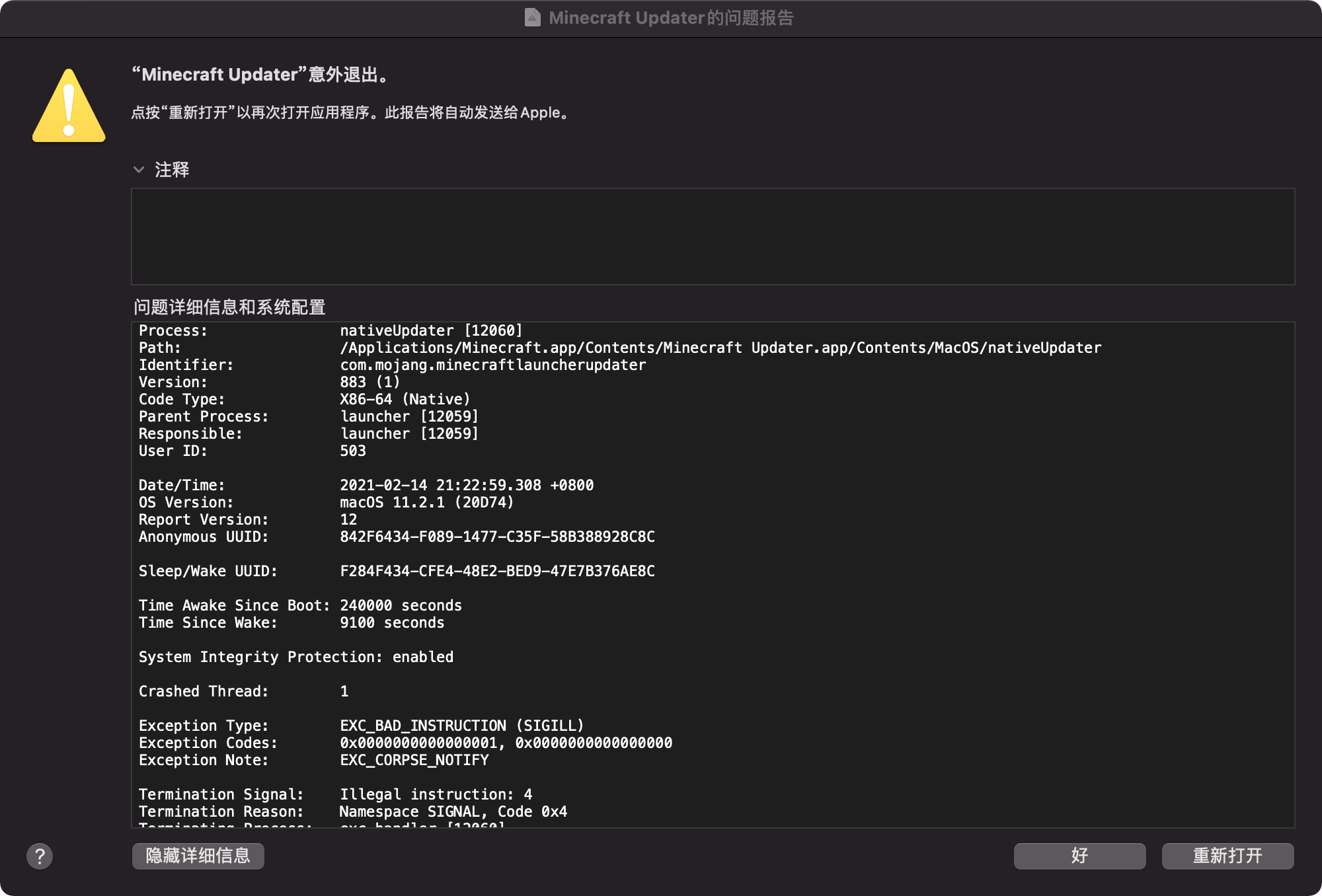Click the com.mojang.minecraftlauncherupdater identifier text
This screenshot has height=896, width=1322.
click(x=492, y=365)
